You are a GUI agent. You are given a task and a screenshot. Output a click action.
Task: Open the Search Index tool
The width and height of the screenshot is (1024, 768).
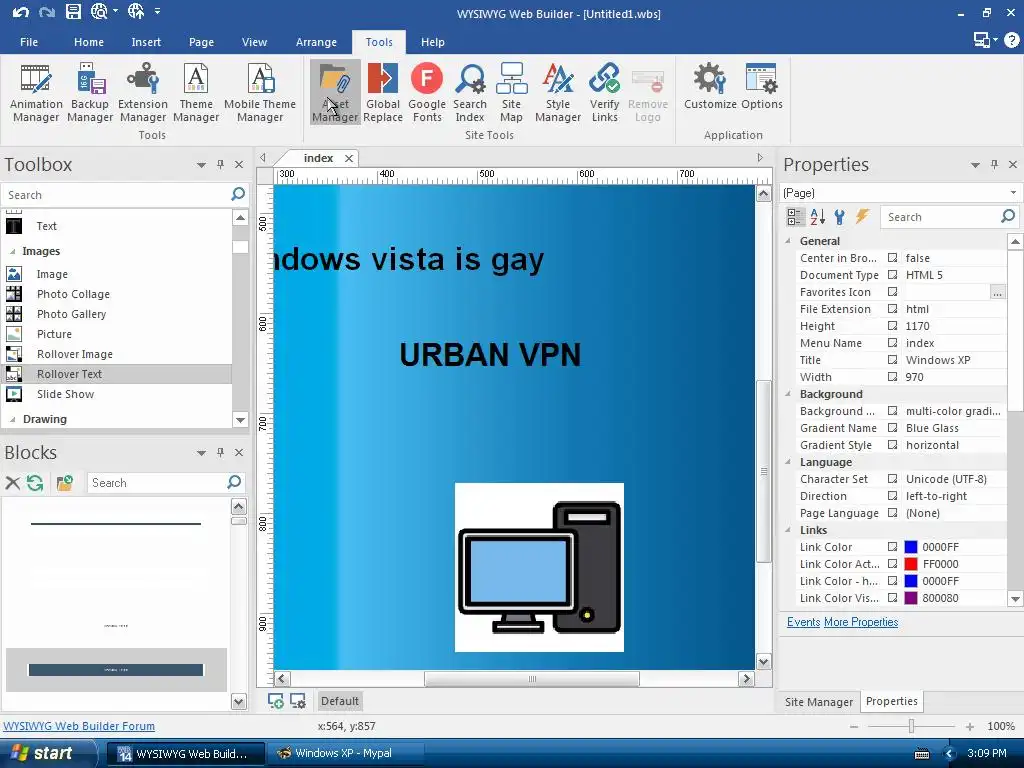470,93
